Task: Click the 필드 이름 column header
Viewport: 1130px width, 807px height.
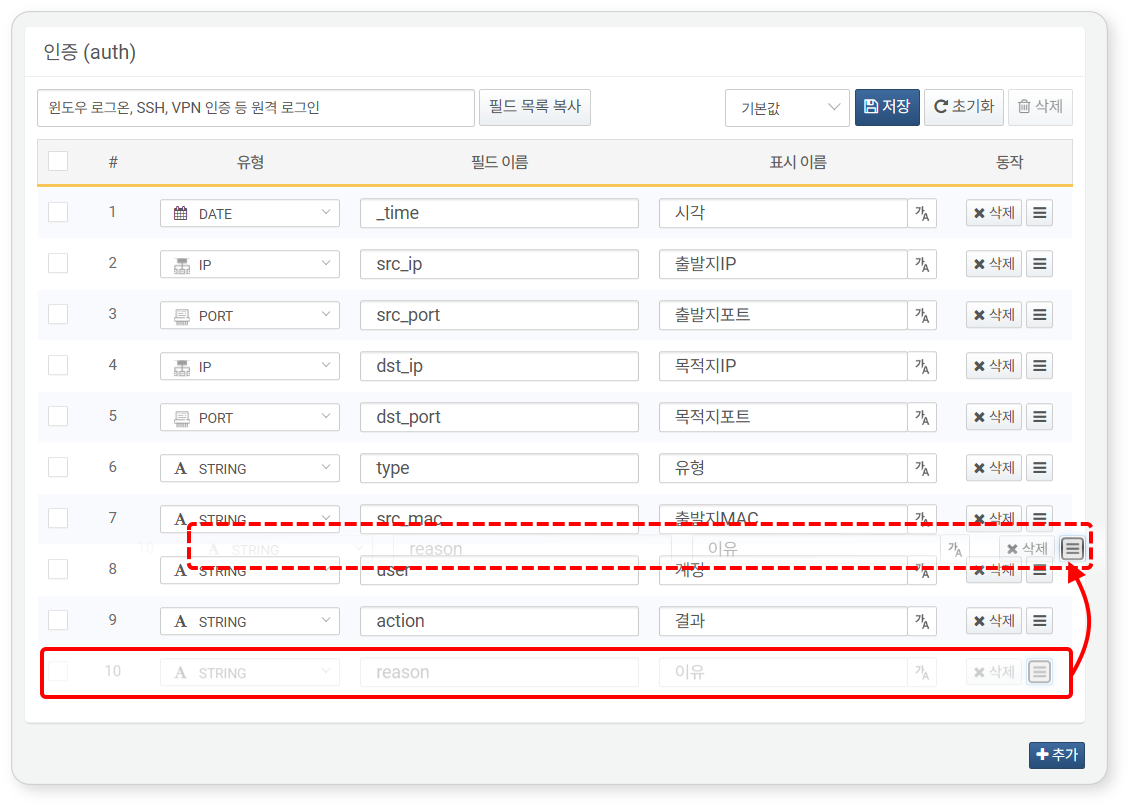Action: tap(499, 162)
